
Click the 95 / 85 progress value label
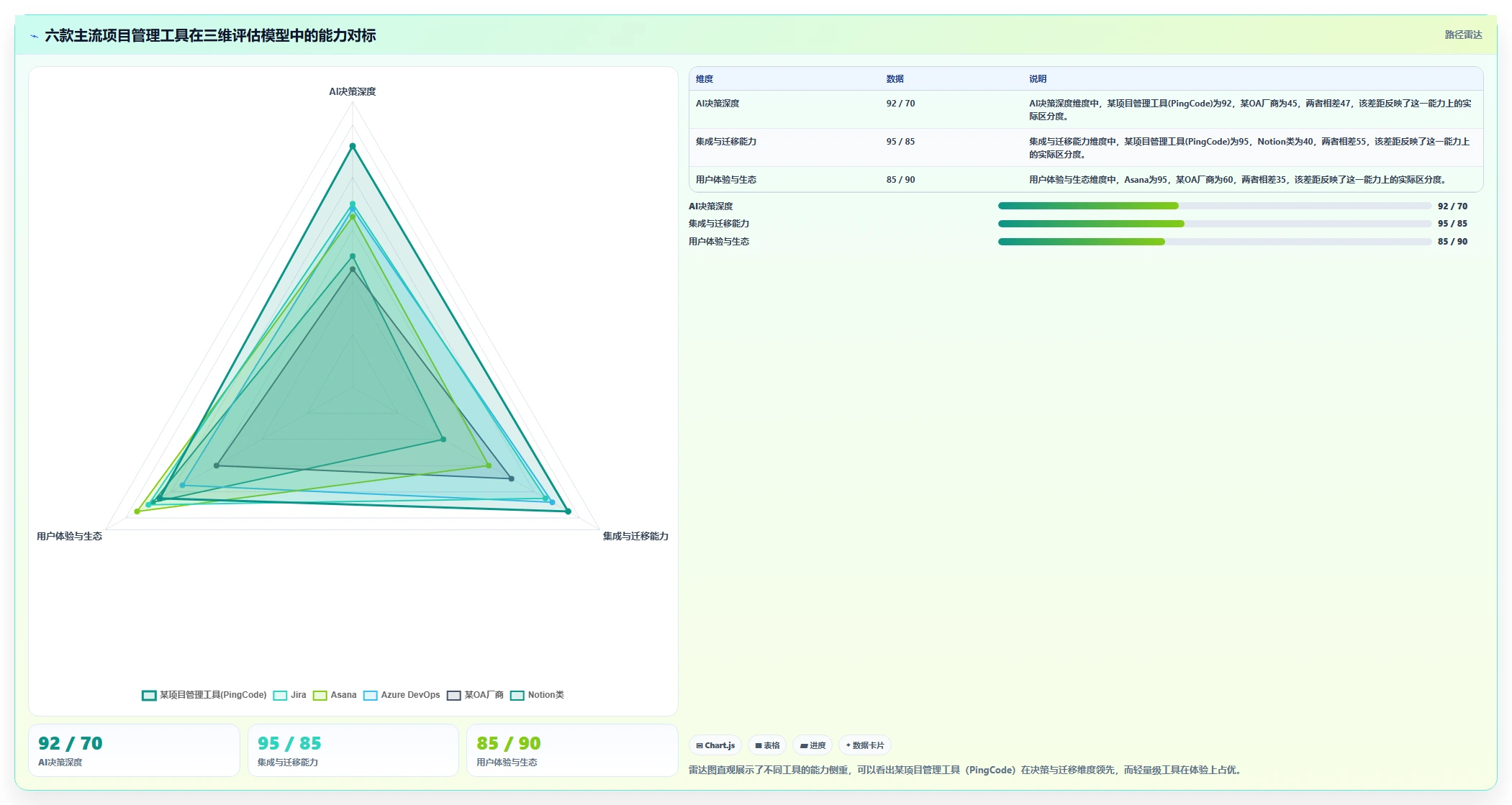[x=1452, y=224]
